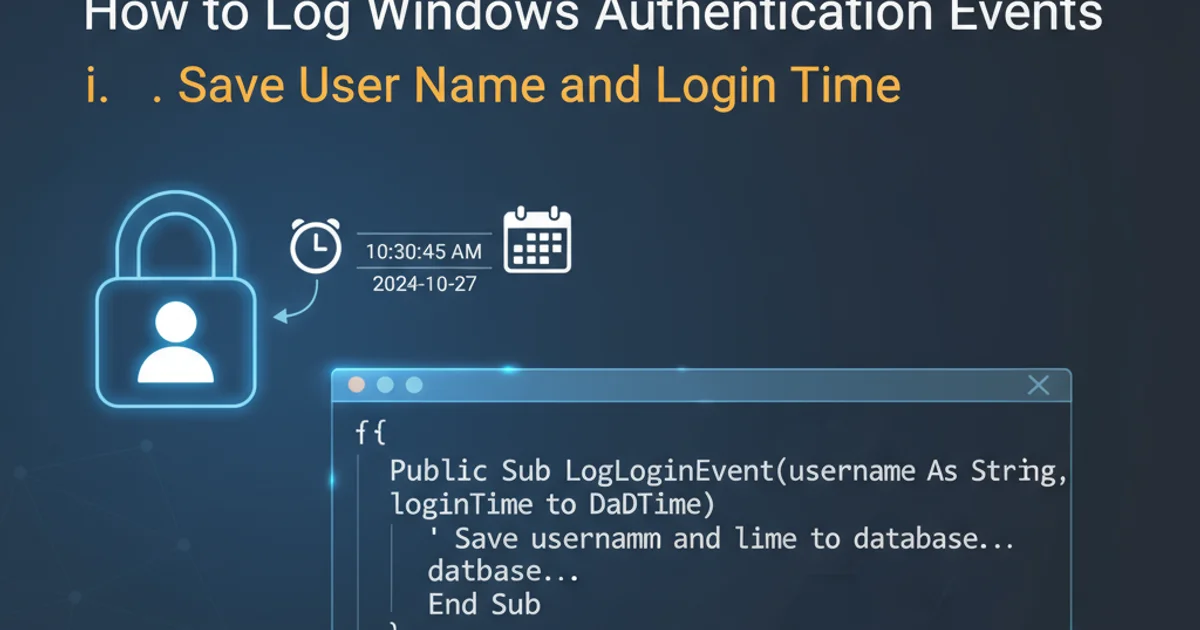Select the 2024-10-27 date text
This screenshot has height=630, width=1200.
[424, 284]
